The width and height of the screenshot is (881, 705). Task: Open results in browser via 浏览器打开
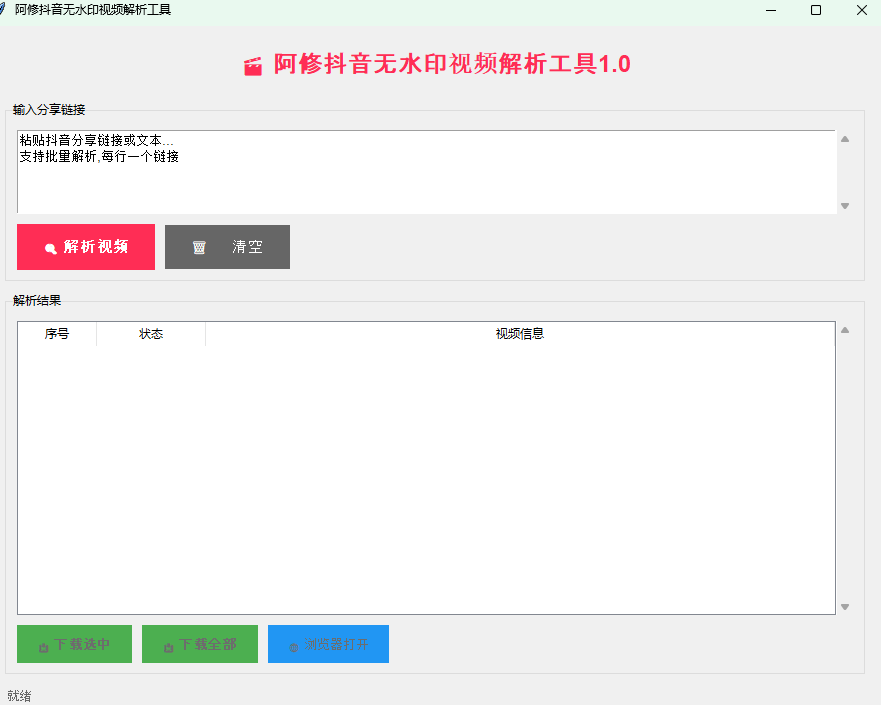tap(328, 644)
